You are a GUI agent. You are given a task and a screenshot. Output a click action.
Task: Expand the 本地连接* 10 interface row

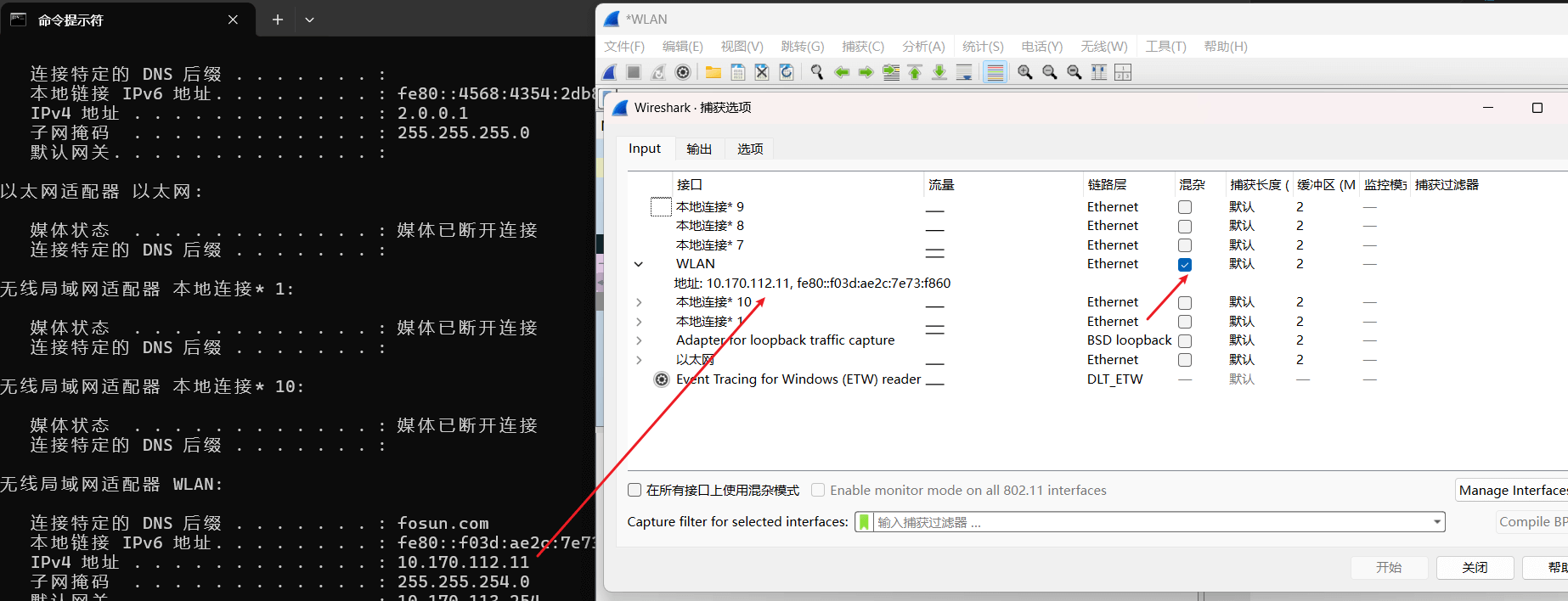pyautogui.click(x=639, y=302)
